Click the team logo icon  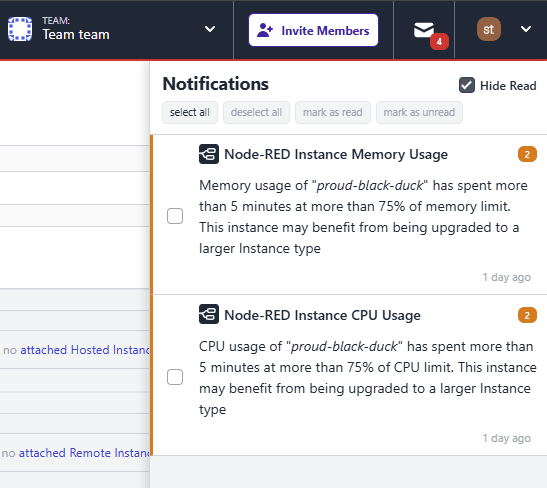pos(20,29)
